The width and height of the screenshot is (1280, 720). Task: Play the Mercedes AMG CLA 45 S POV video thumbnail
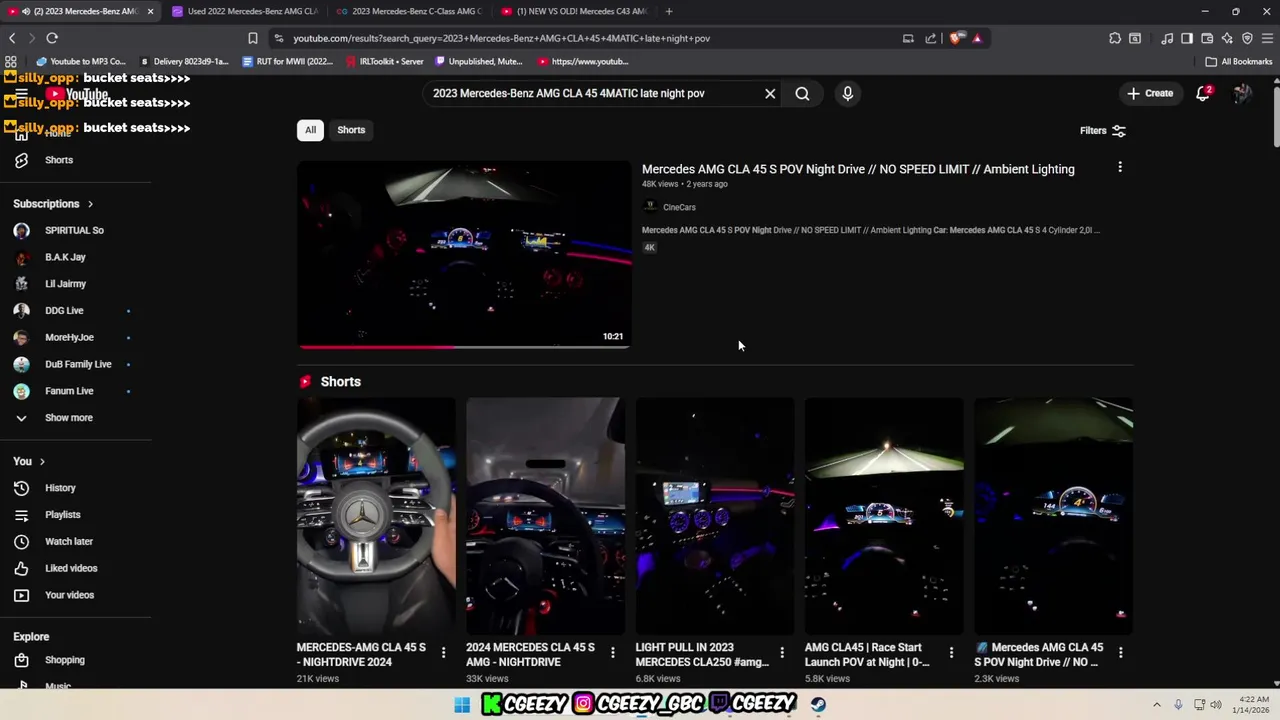pos(464,255)
